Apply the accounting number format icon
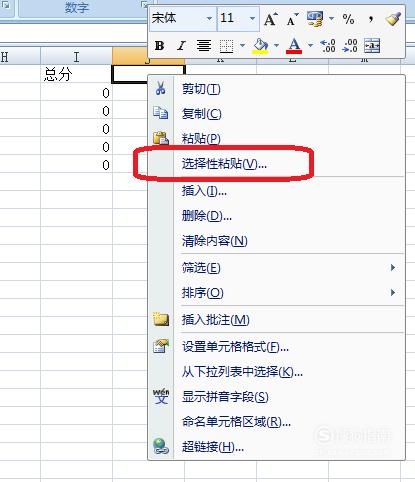Viewport: 415px width, 482px height. (315, 19)
